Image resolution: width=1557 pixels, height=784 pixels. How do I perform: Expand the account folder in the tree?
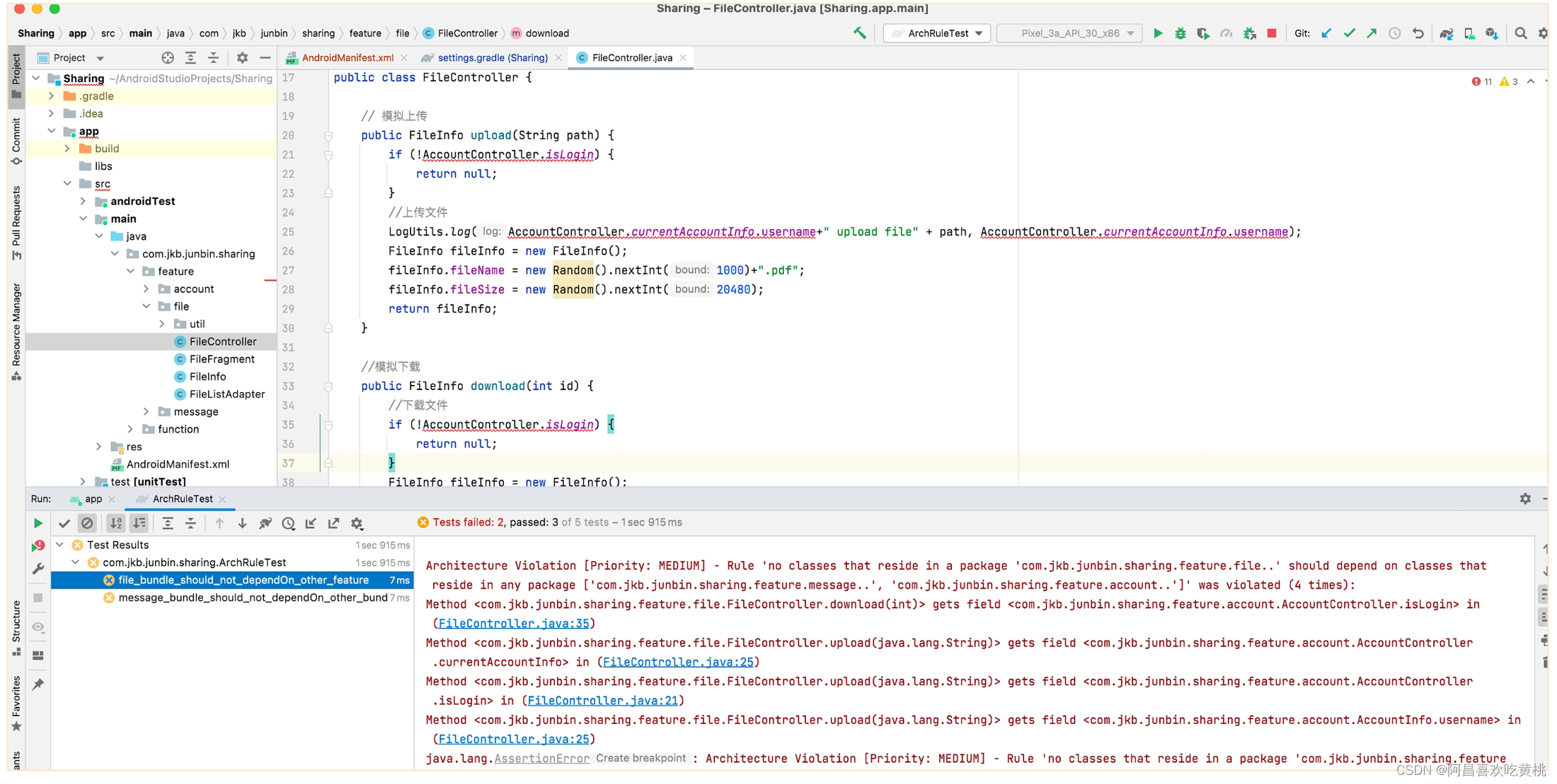146,289
